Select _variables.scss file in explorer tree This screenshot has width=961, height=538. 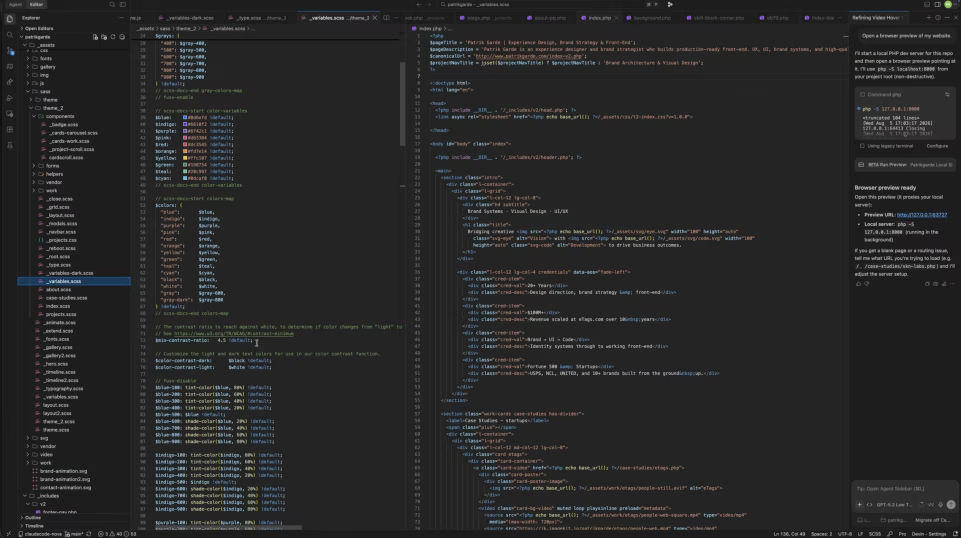(x=74, y=281)
